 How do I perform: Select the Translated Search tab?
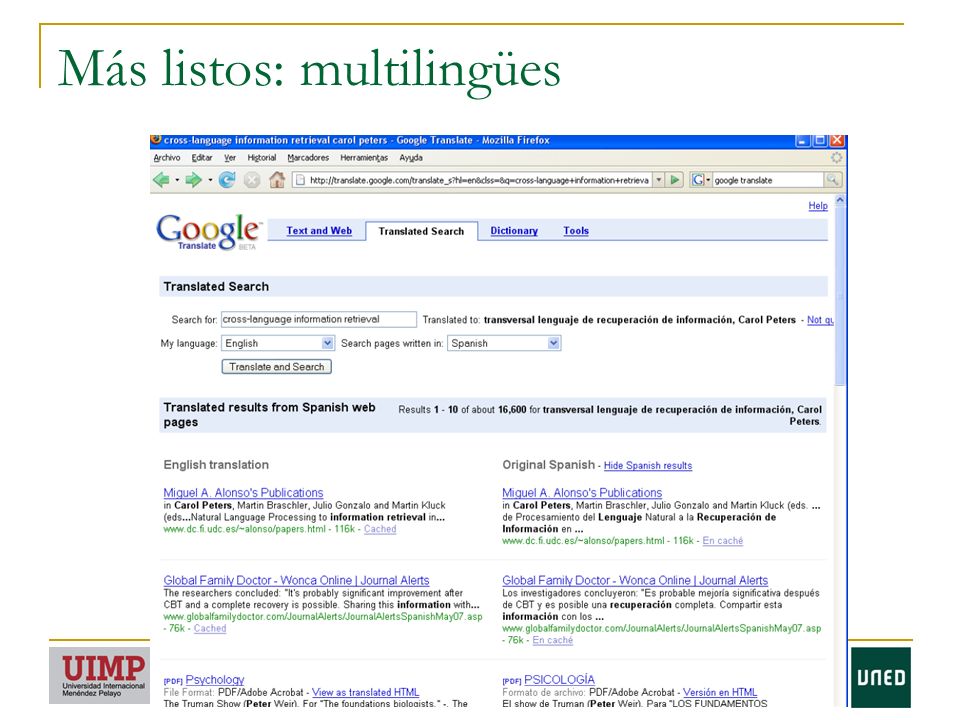click(421, 231)
